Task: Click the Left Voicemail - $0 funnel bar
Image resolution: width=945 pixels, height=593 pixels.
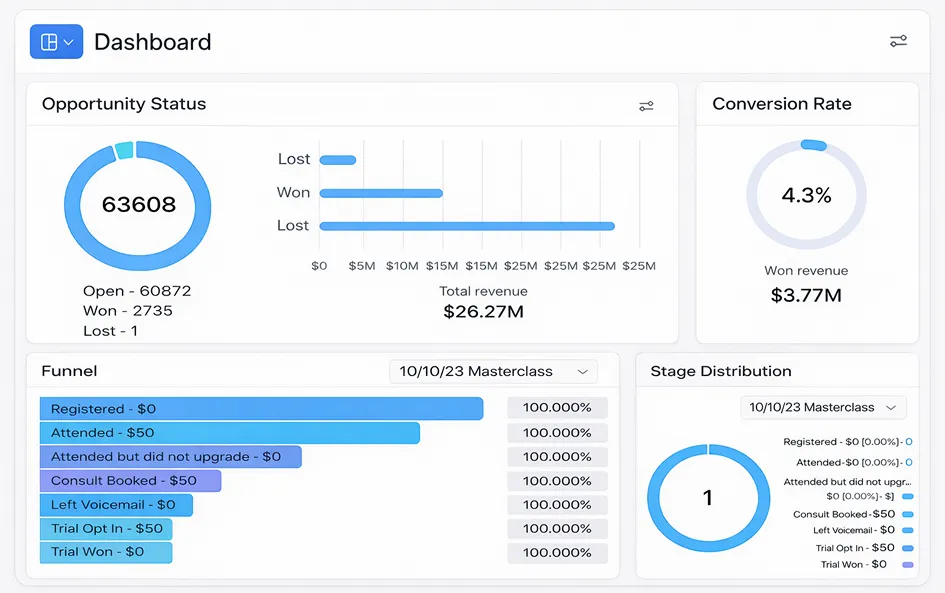Action: [116, 504]
